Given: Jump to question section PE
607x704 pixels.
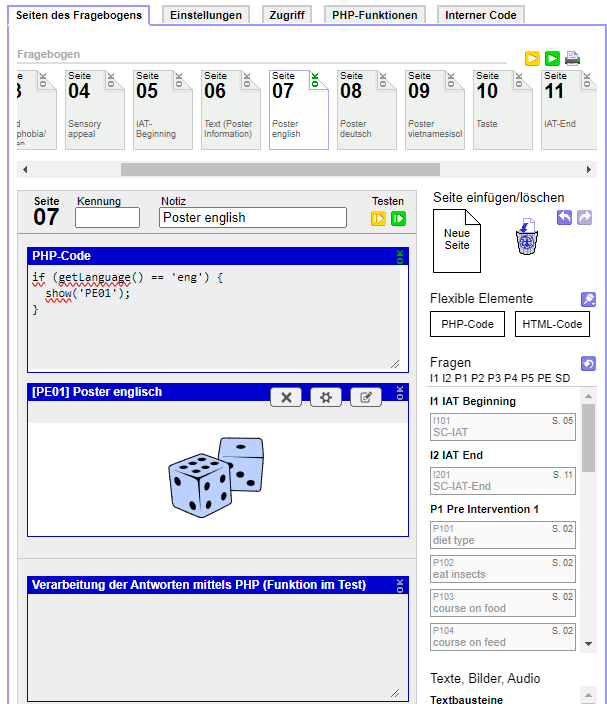Looking at the screenshot, I should coord(544,378).
